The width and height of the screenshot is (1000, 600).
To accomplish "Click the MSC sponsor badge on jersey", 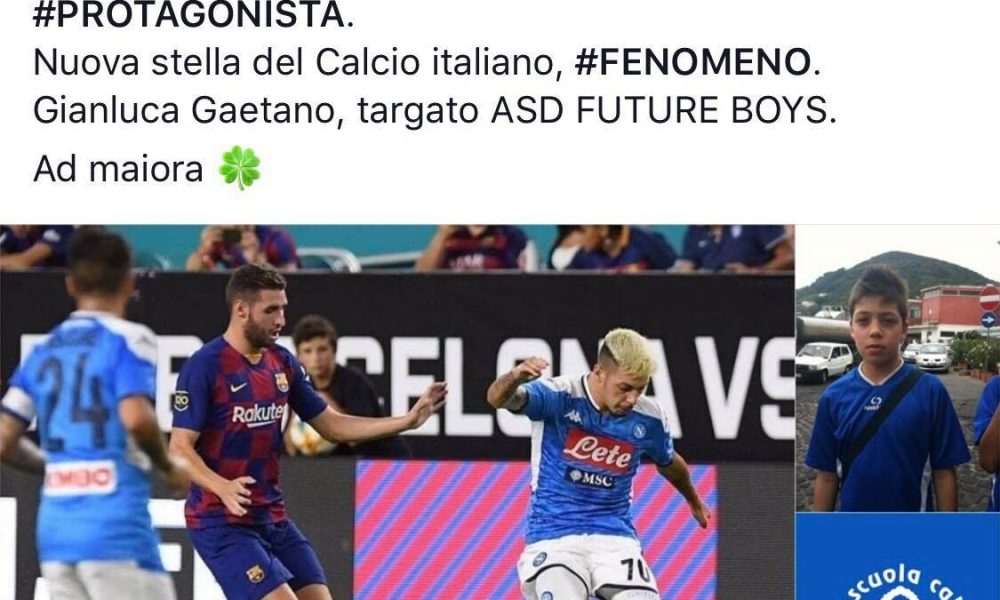I will tap(591, 478).
